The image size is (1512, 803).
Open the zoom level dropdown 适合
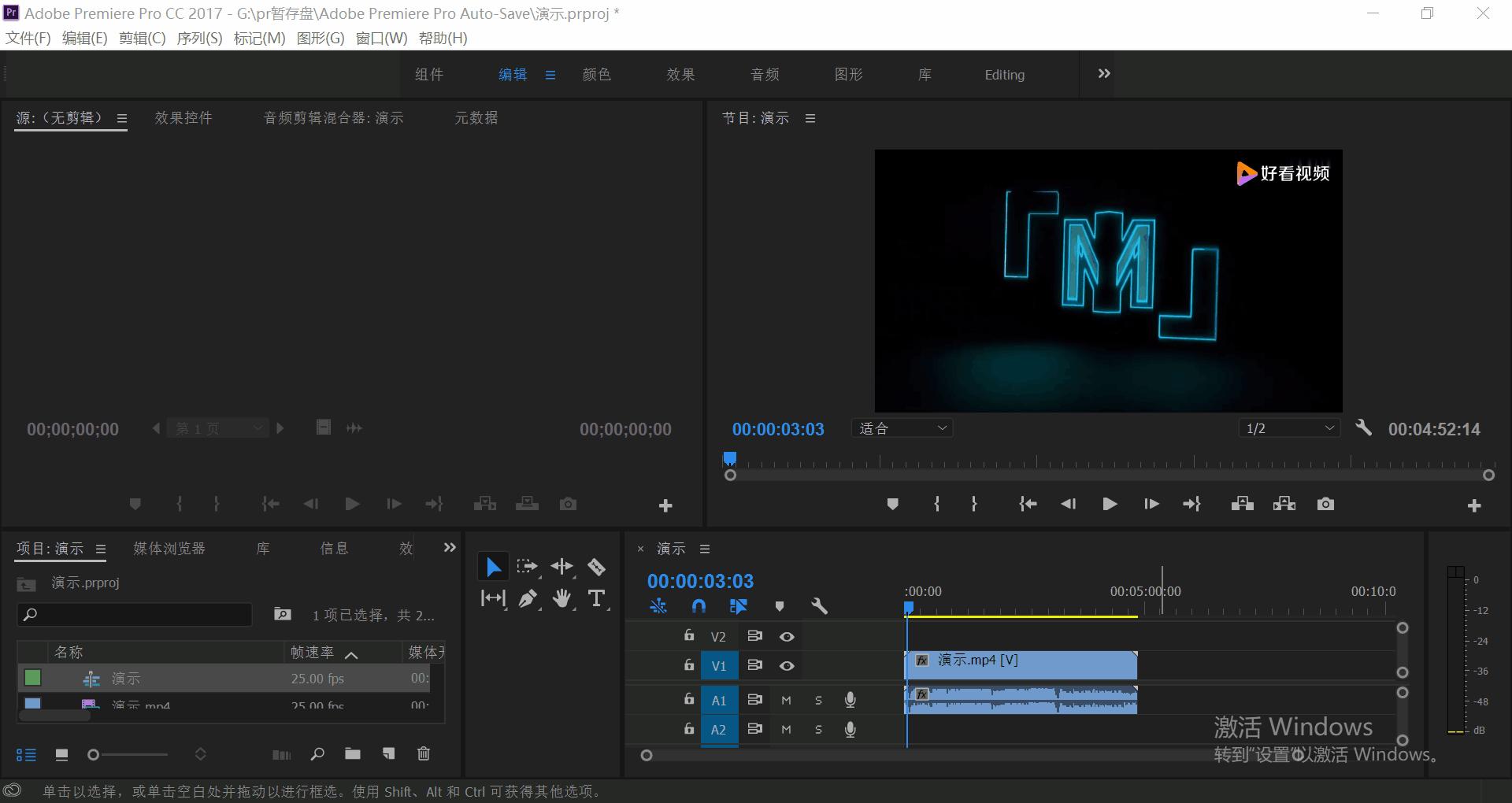(x=902, y=428)
